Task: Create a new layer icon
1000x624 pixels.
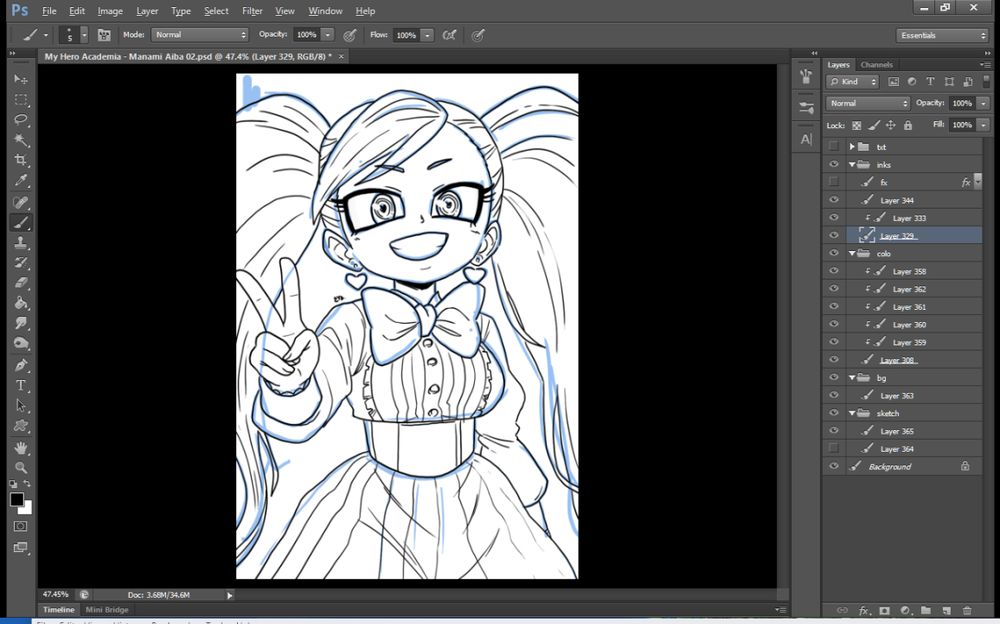Action: [946, 611]
